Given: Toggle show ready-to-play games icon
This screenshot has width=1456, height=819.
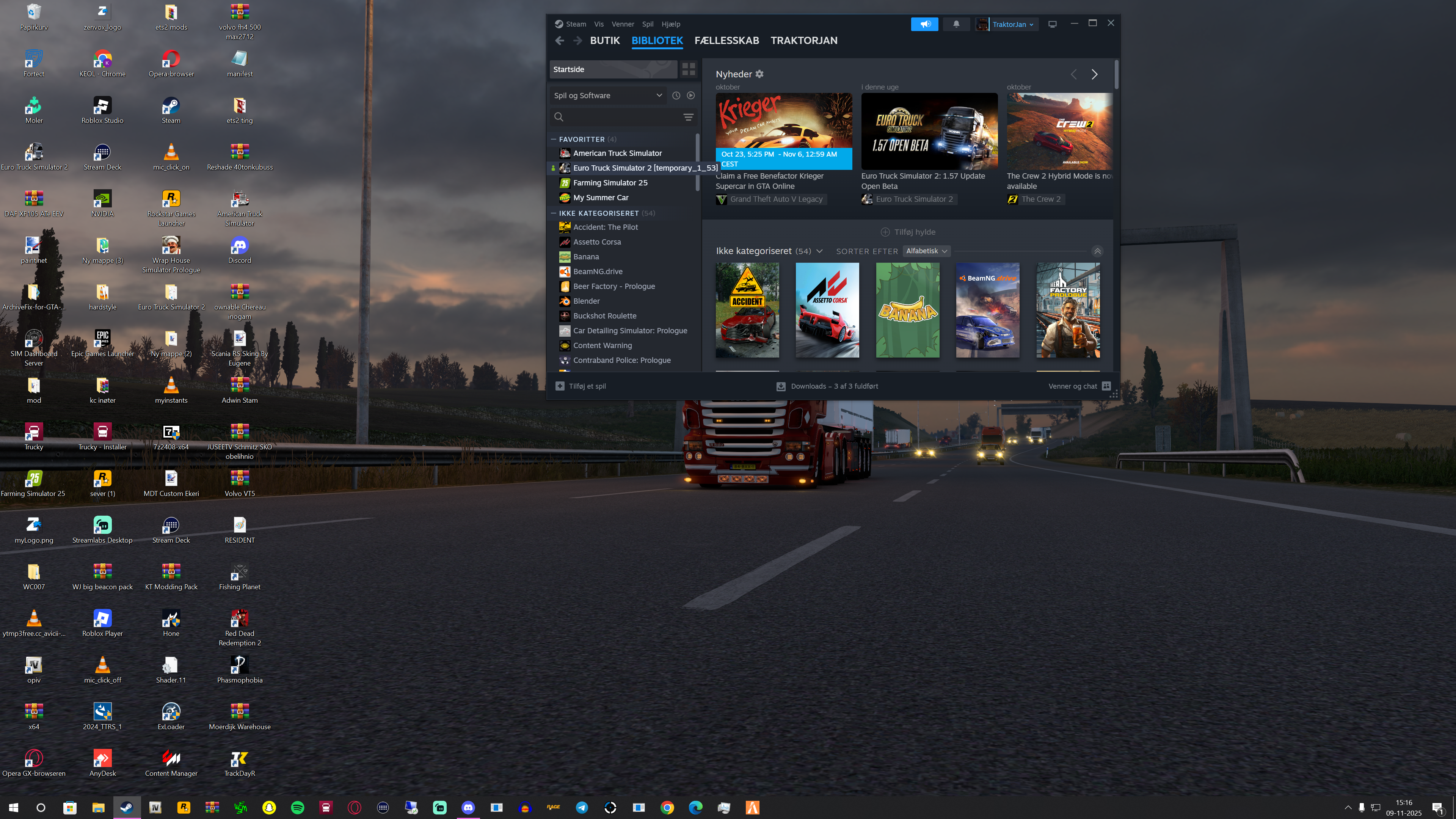Looking at the screenshot, I should (691, 96).
